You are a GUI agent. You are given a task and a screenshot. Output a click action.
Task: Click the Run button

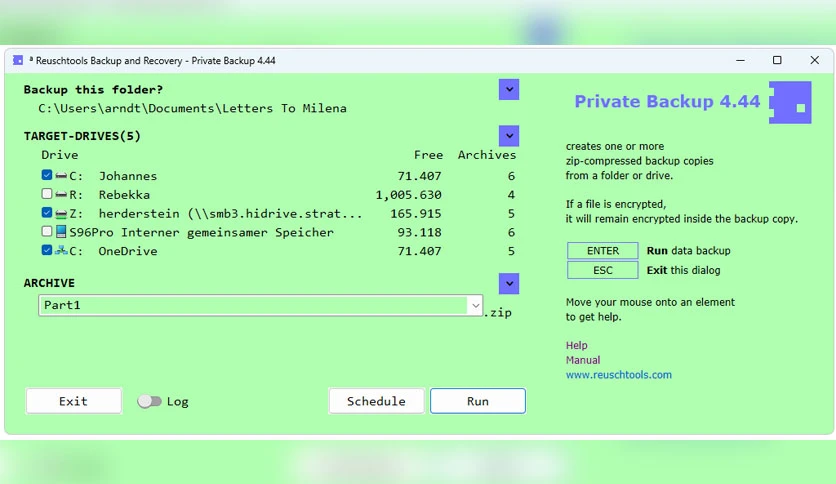(478, 401)
